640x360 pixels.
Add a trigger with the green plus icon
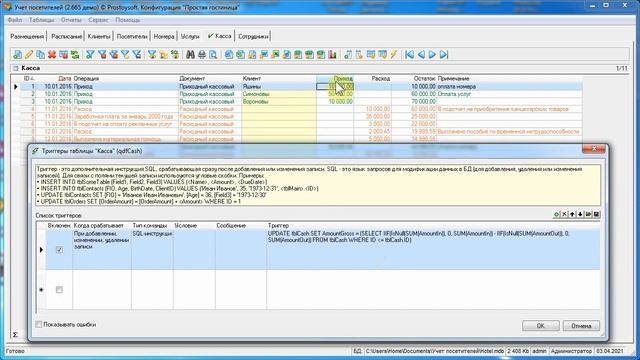pos(556,214)
